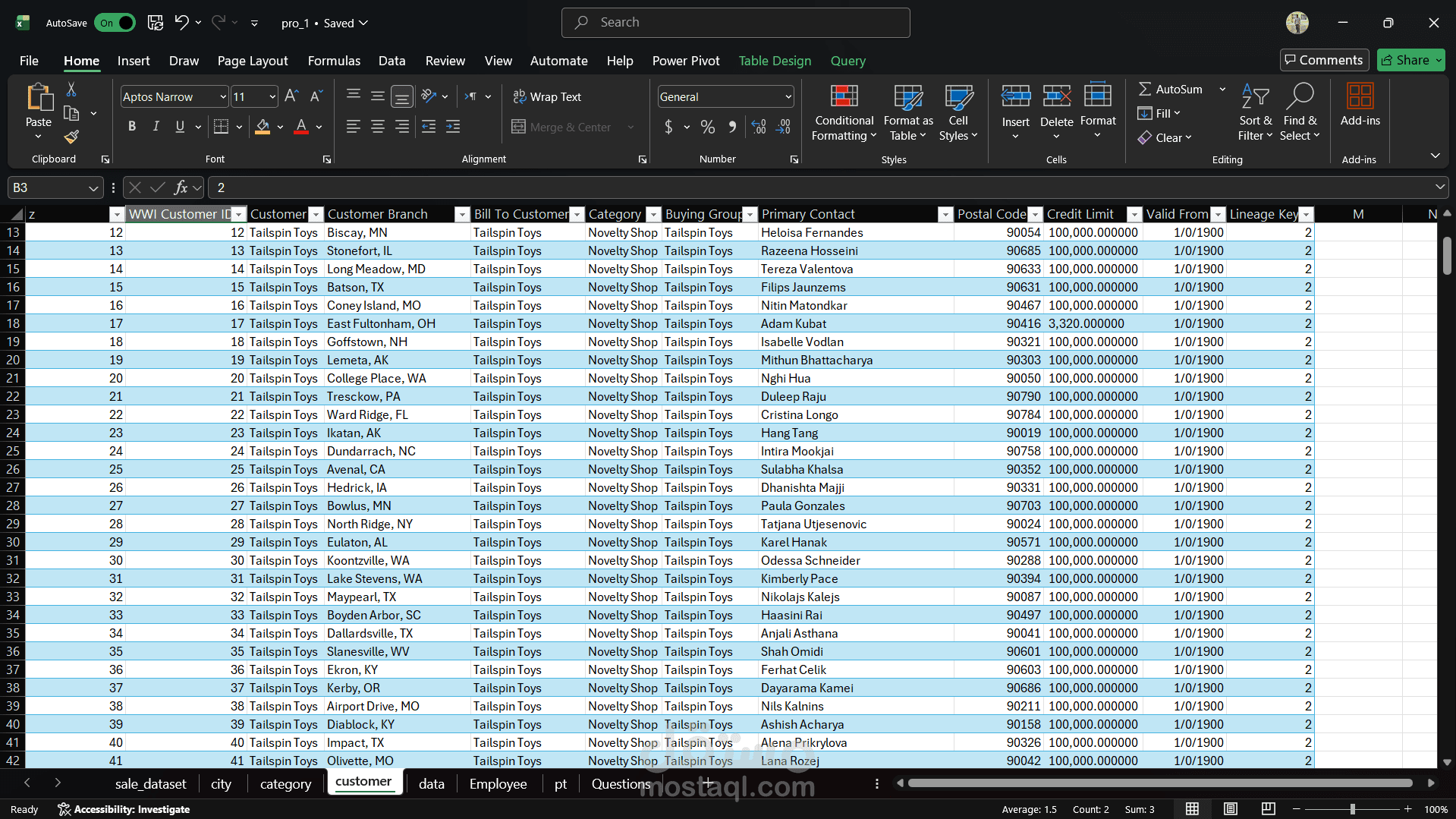The image size is (1456, 819).
Task: Open Primary Contact column filter dropdown
Action: pyautogui.click(x=945, y=215)
